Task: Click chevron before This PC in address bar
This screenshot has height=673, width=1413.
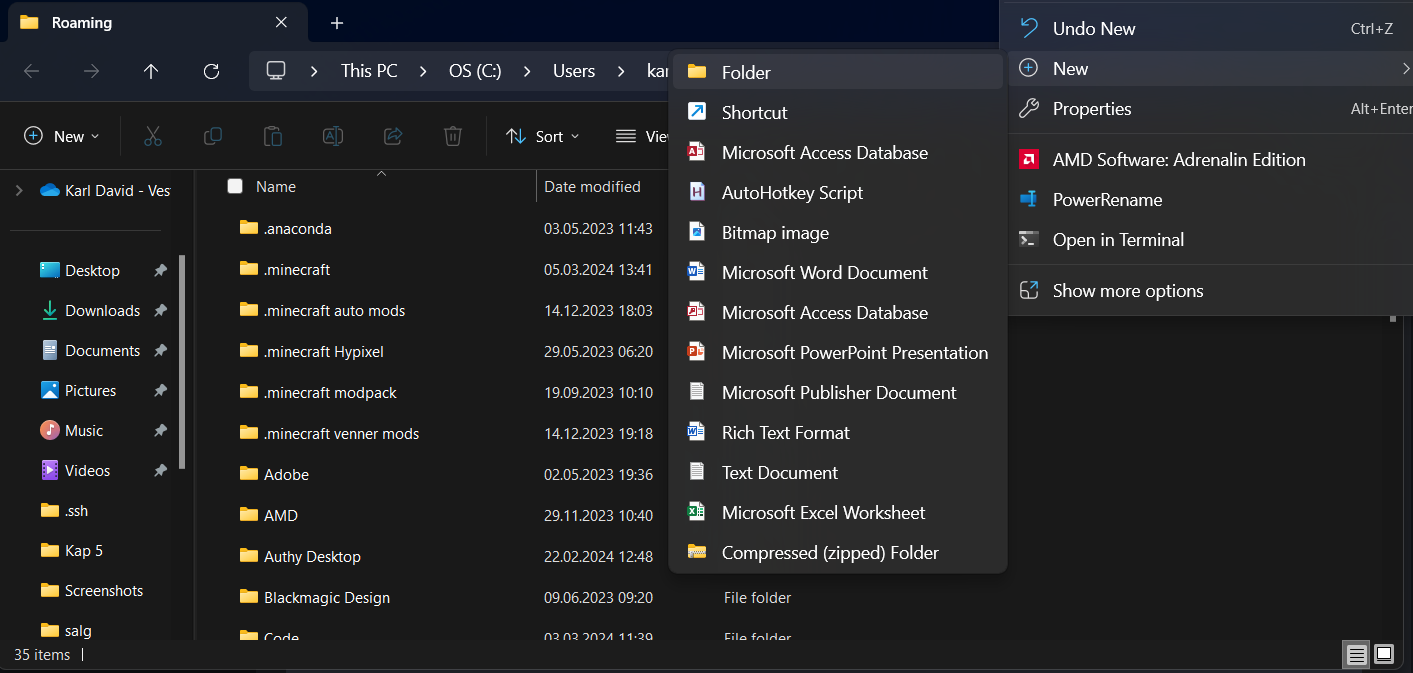Action: tap(315, 71)
